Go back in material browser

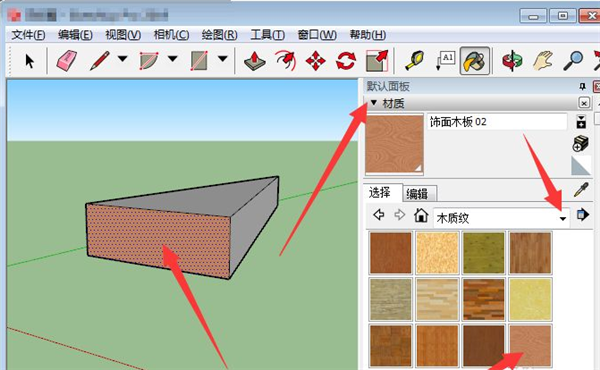[x=379, y=215]
